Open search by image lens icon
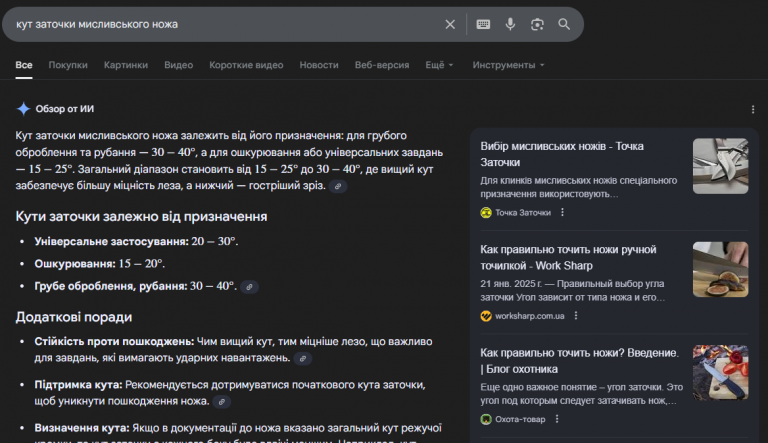 click(537, 24)
